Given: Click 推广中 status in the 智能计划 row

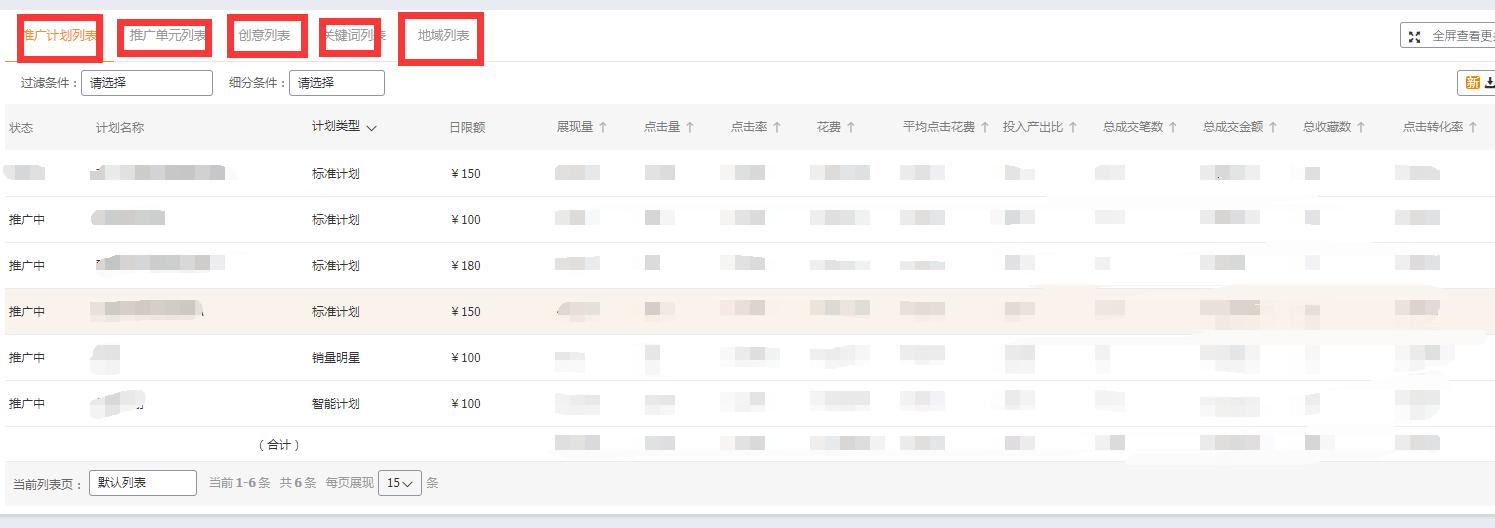Looking at the screenshot, I should coord(27,404).
